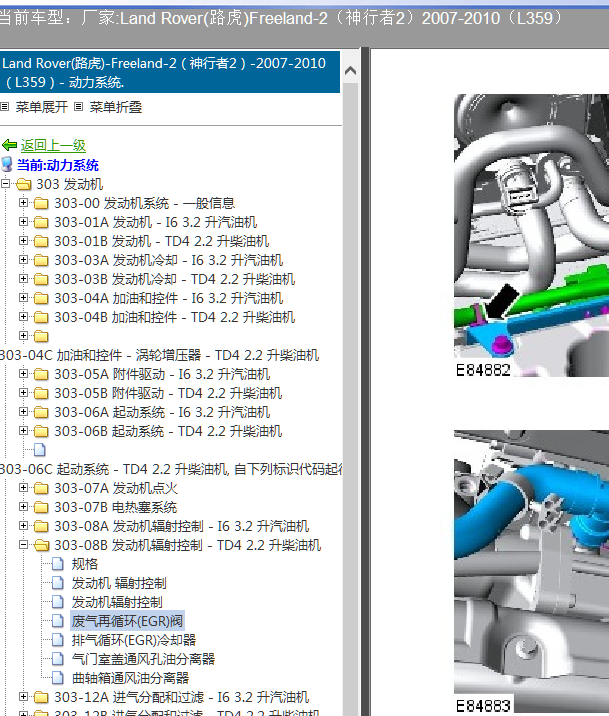
Task: Expand the 303-00 发动机系统 node
Action: (23, 202)
